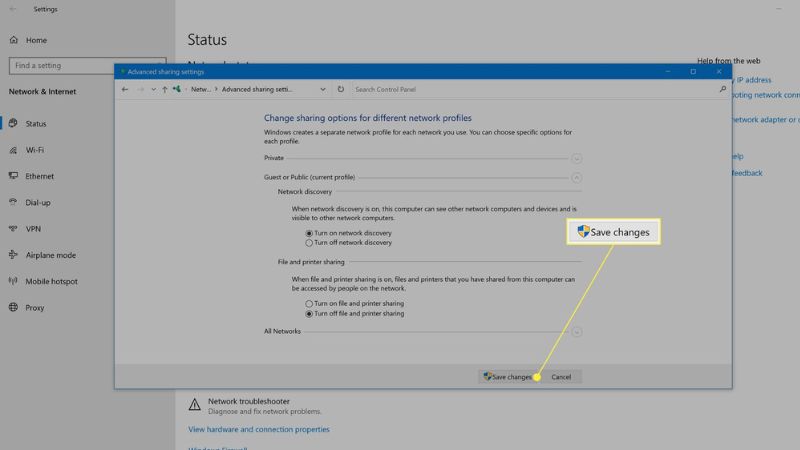Click the Save changes button

click(x=508, y=377)
